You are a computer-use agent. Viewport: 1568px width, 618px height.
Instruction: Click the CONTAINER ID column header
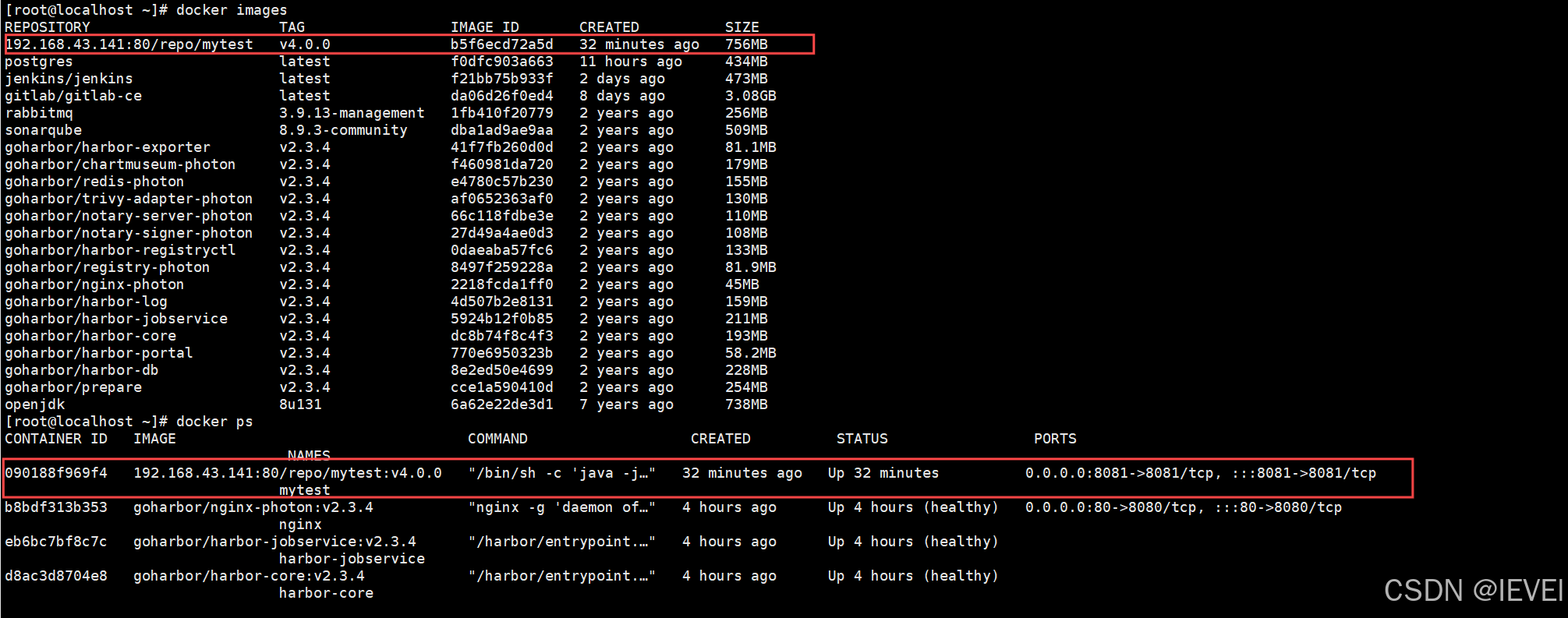pyautogui.click(x=56, y=439)
